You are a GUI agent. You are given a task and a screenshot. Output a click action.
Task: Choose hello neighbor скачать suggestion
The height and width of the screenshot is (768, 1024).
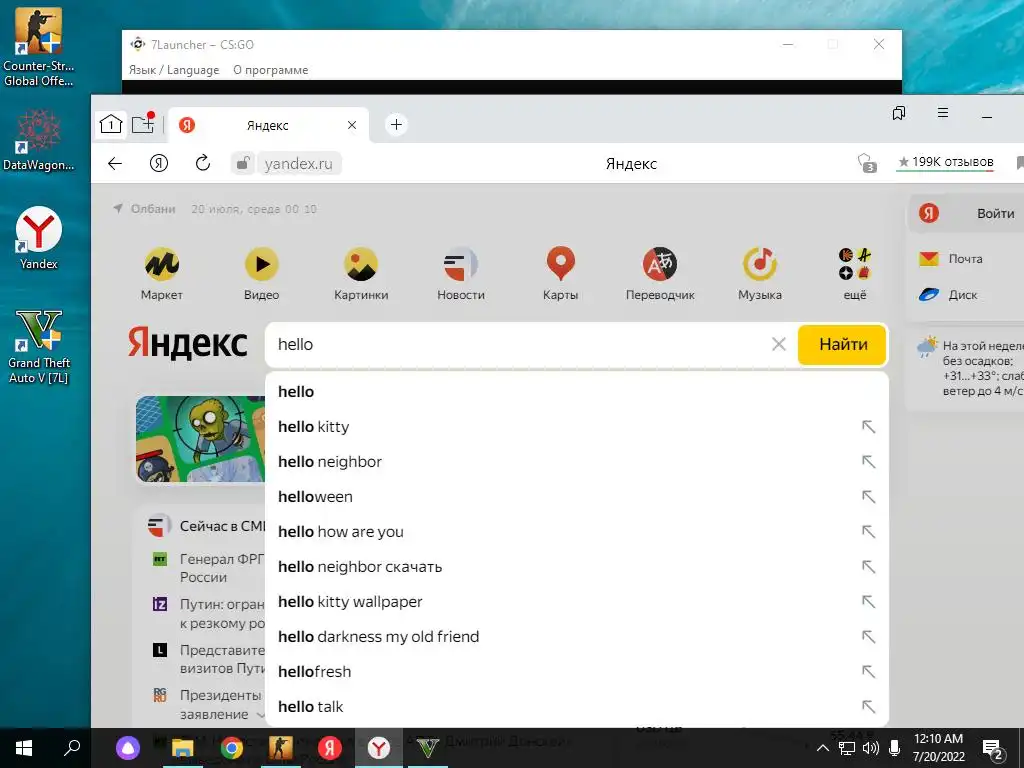[x=576, y=567]
